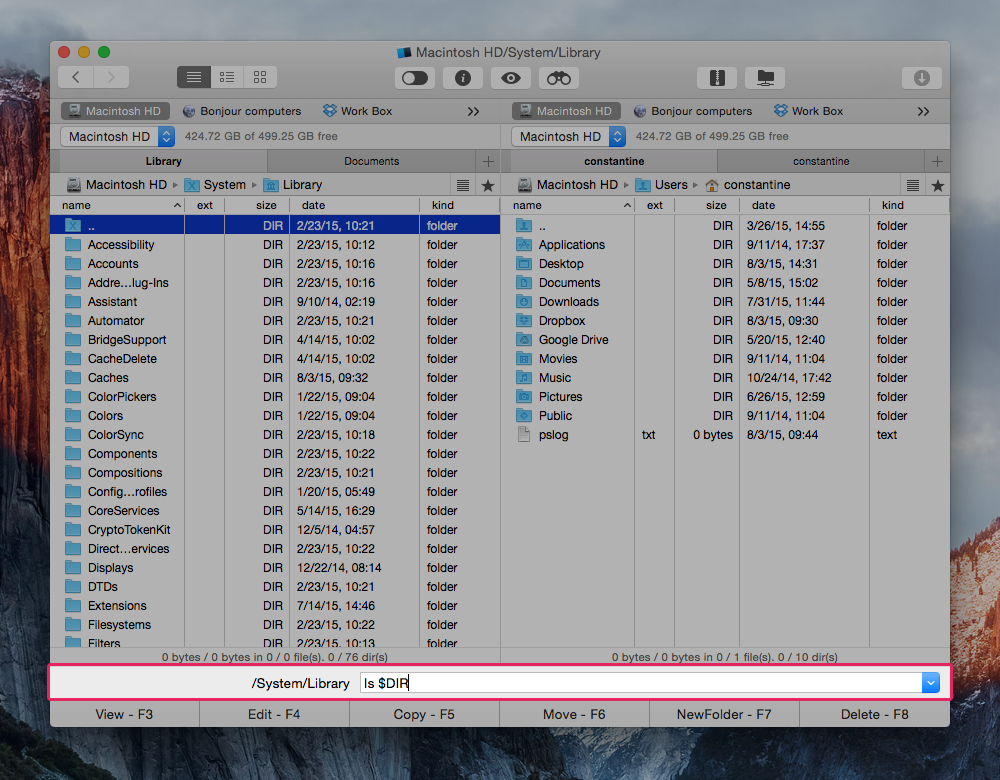Select the Pictures folder in right pane
1000x780 pixels.
coord(725,397)
